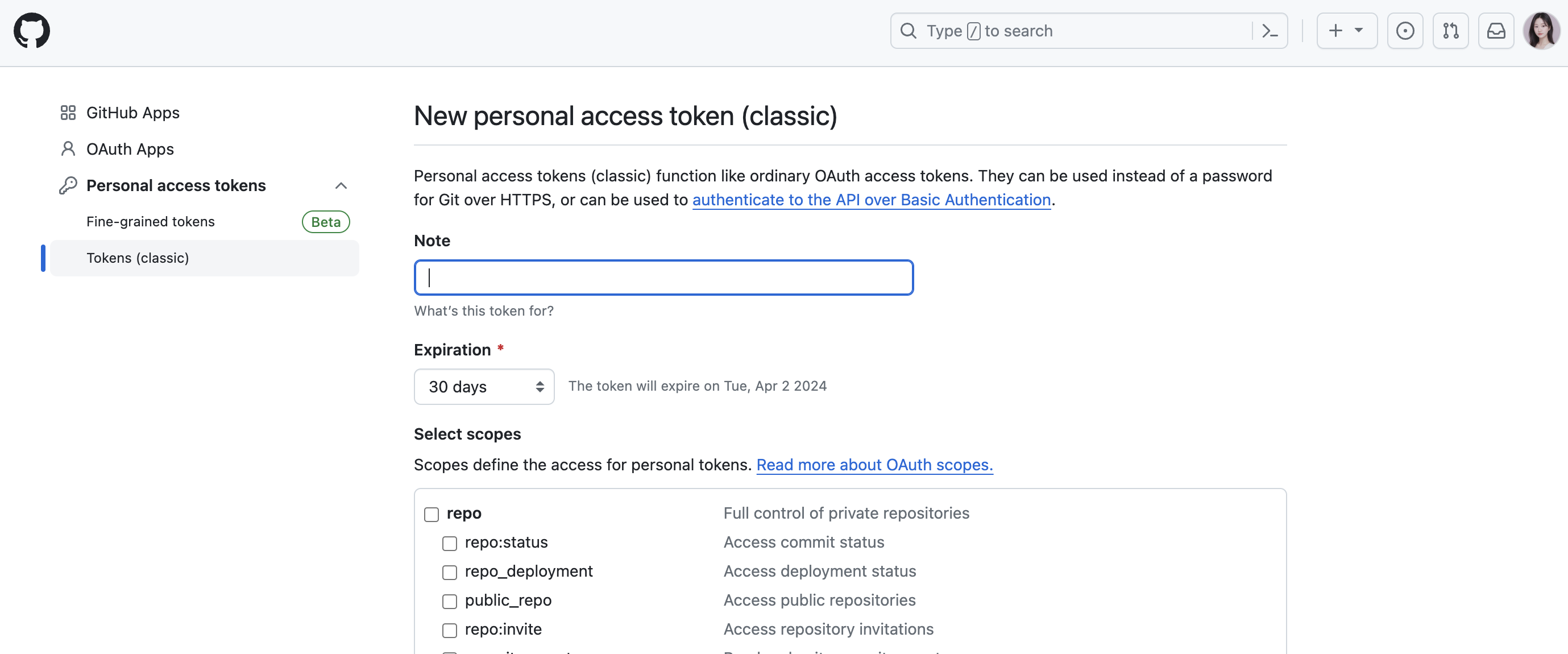1568x654 pixels.
Task: Click the user profile avatar
Action: click(1541, 31)
